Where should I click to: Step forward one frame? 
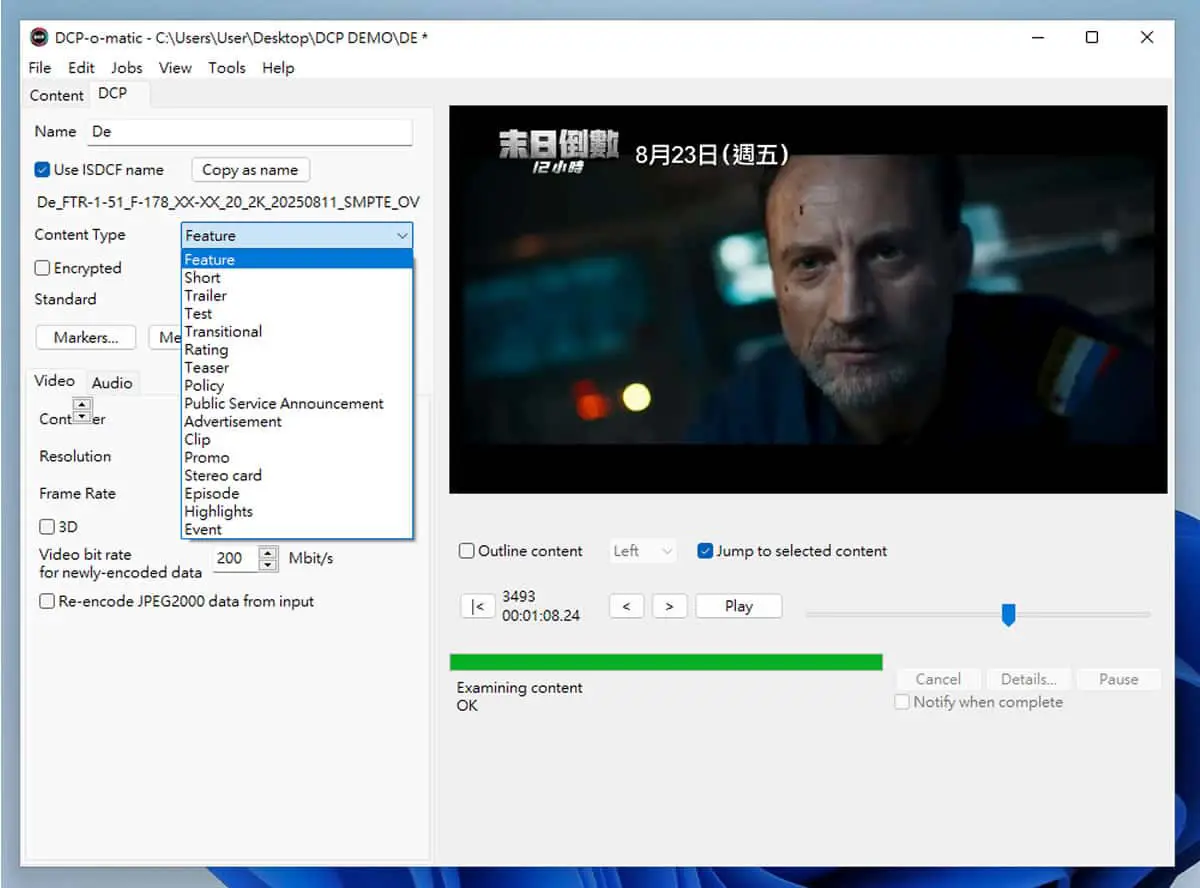coord(669,606)
